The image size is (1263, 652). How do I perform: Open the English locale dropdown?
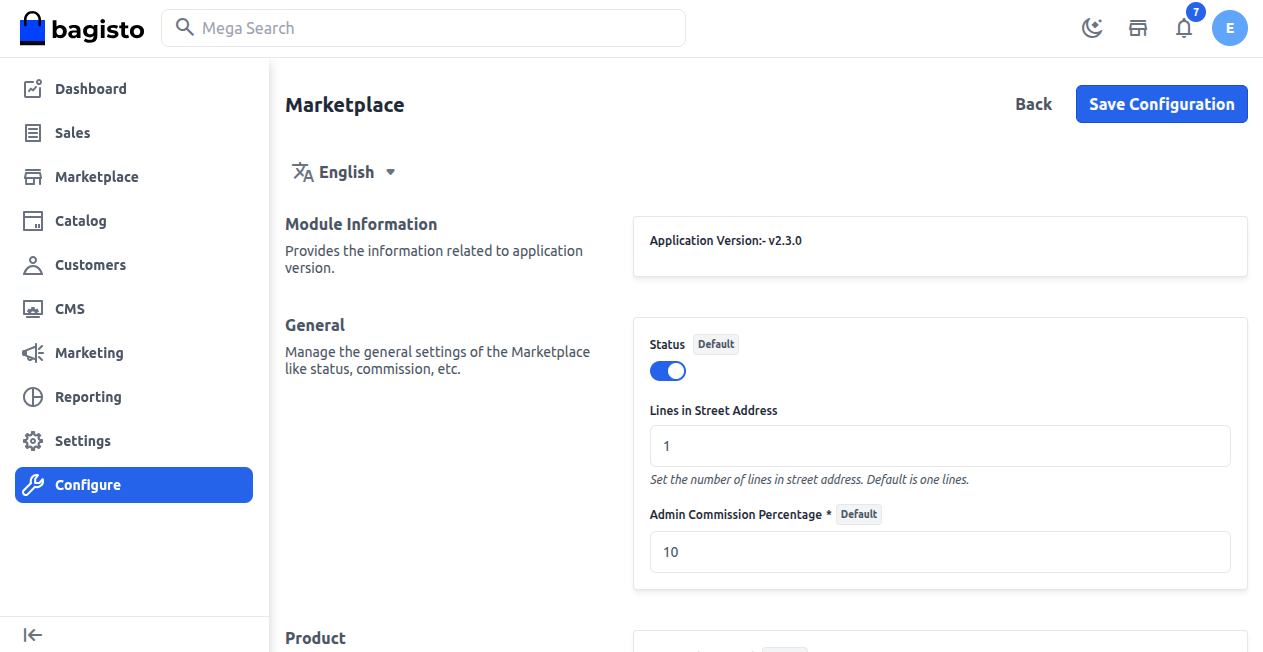coord(344,171)
